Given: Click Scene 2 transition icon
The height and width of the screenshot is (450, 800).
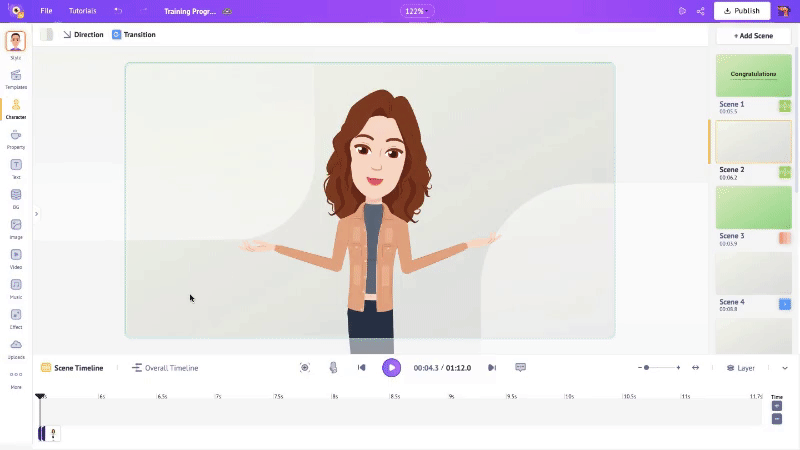Looking at the screenshot, I should (x=785, y=172).
